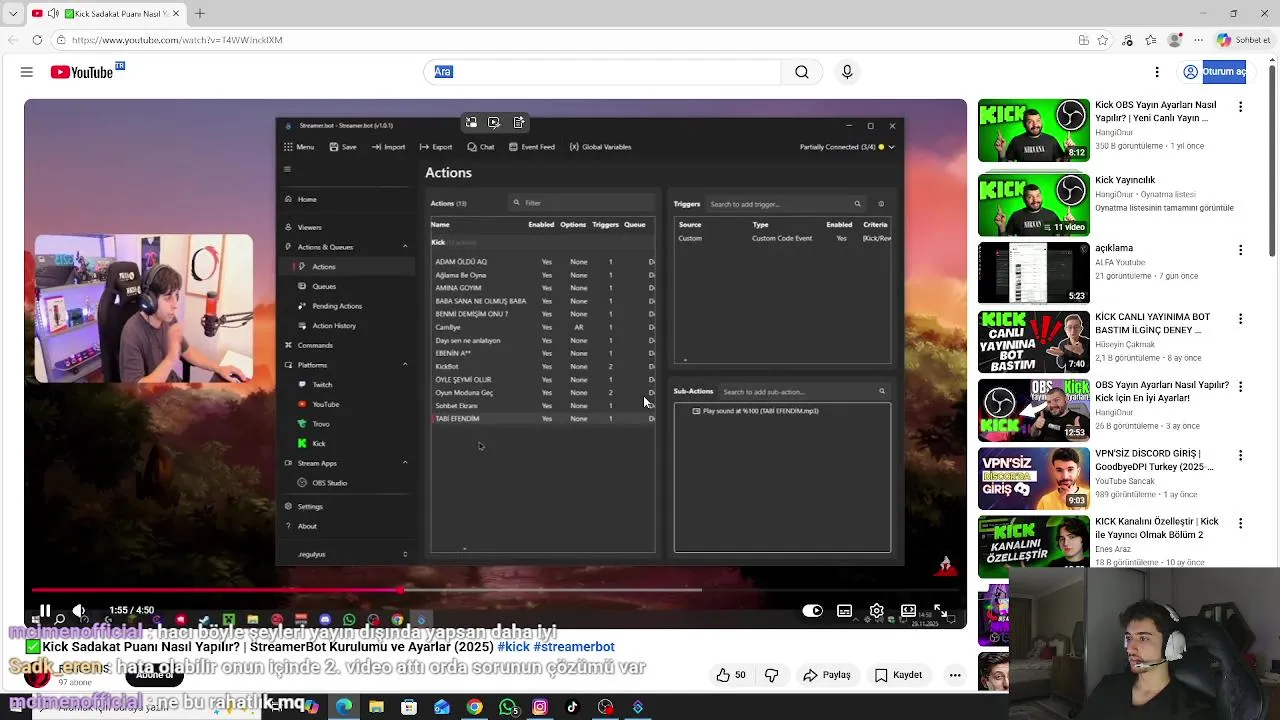Open the player settings gear

click(876, 610)
